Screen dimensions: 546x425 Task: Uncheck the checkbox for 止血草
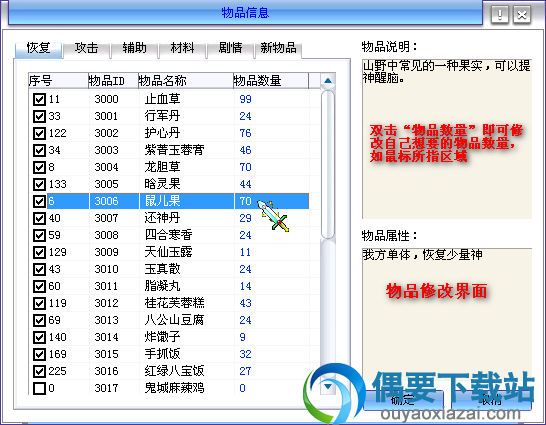click(39, 99)
